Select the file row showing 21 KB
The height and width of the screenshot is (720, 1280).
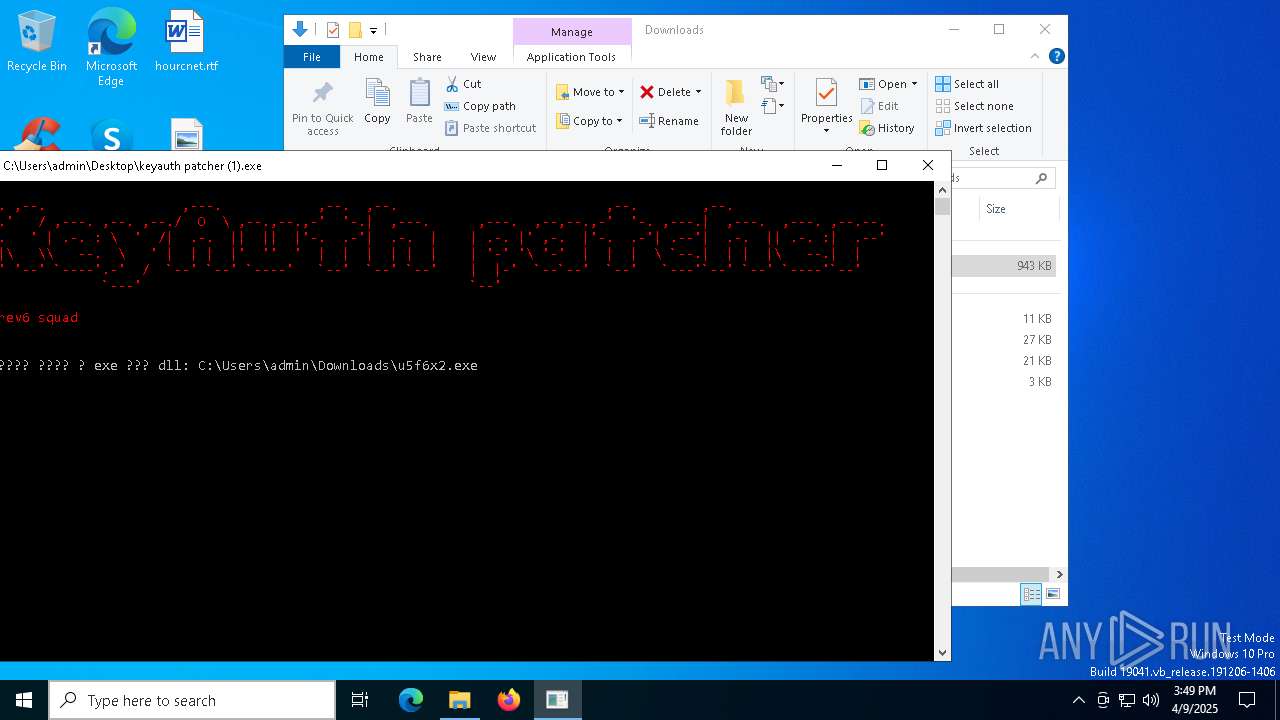tap(1003, 361)
